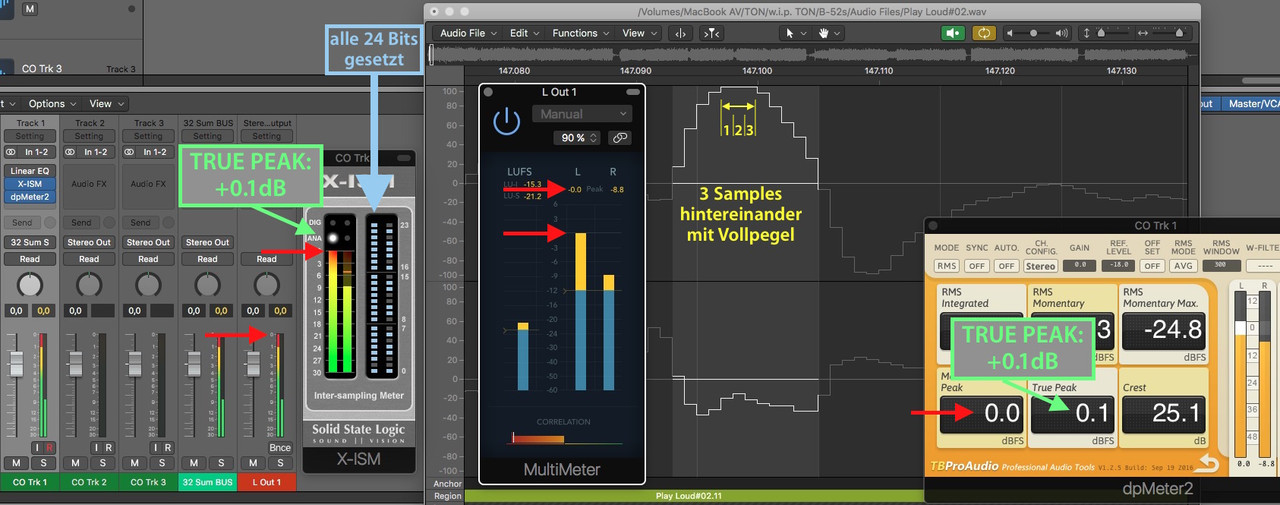Open the Edit menu in file editor
Viewport: 1280px width, 505px height.
pos(524,33)
